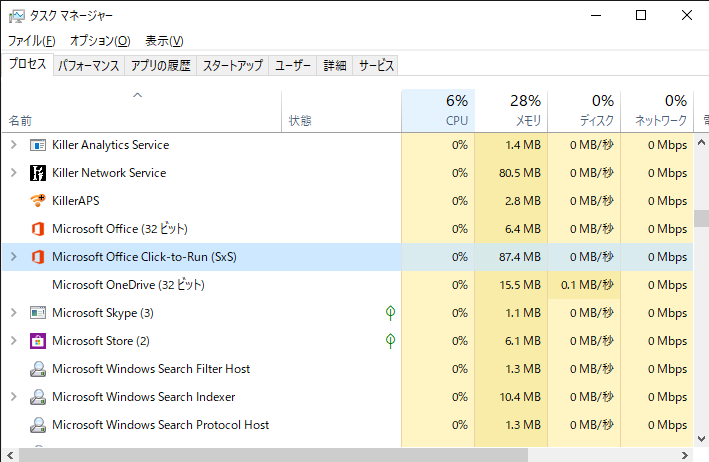Open the ファイル(F) menu
Viewport: 709px width, 462px height.
click(32, 41)
